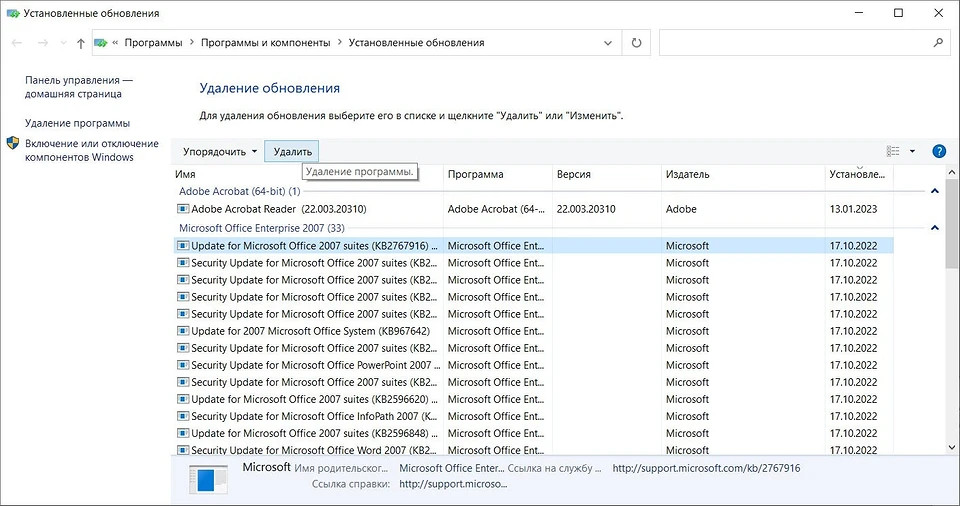
Task: Go to Панель управления домашняя страница link
Action: (x=78, y=87)
